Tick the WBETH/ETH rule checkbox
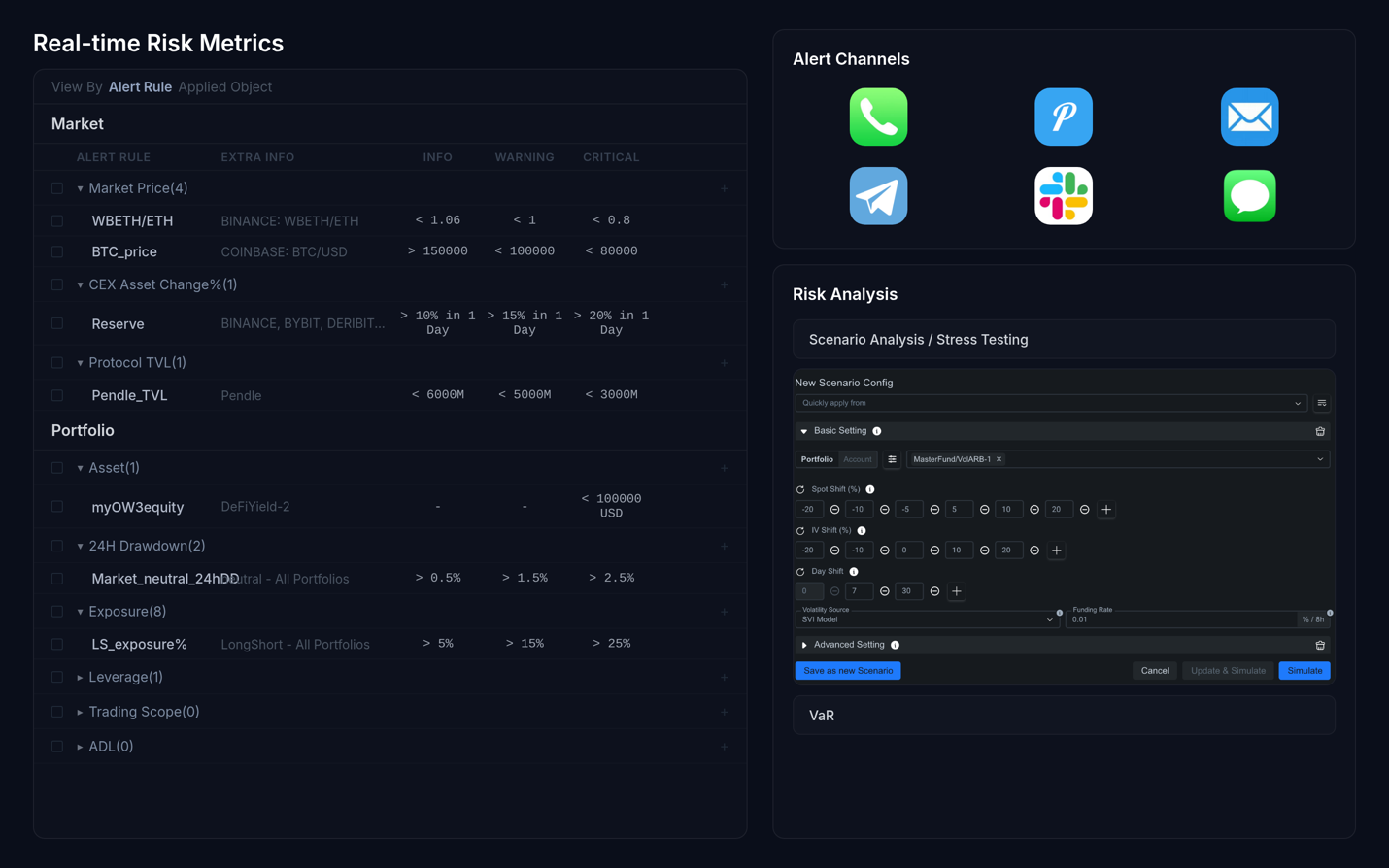 (57, 221)
